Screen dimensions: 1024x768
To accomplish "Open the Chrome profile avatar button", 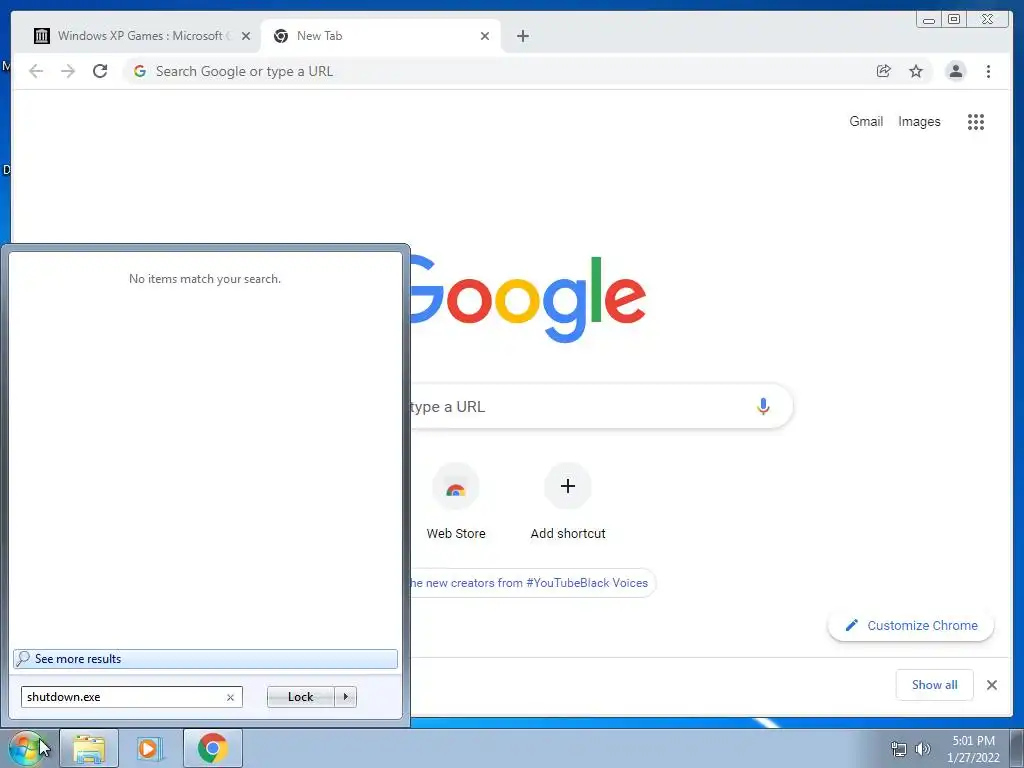I will click(955, 71).
